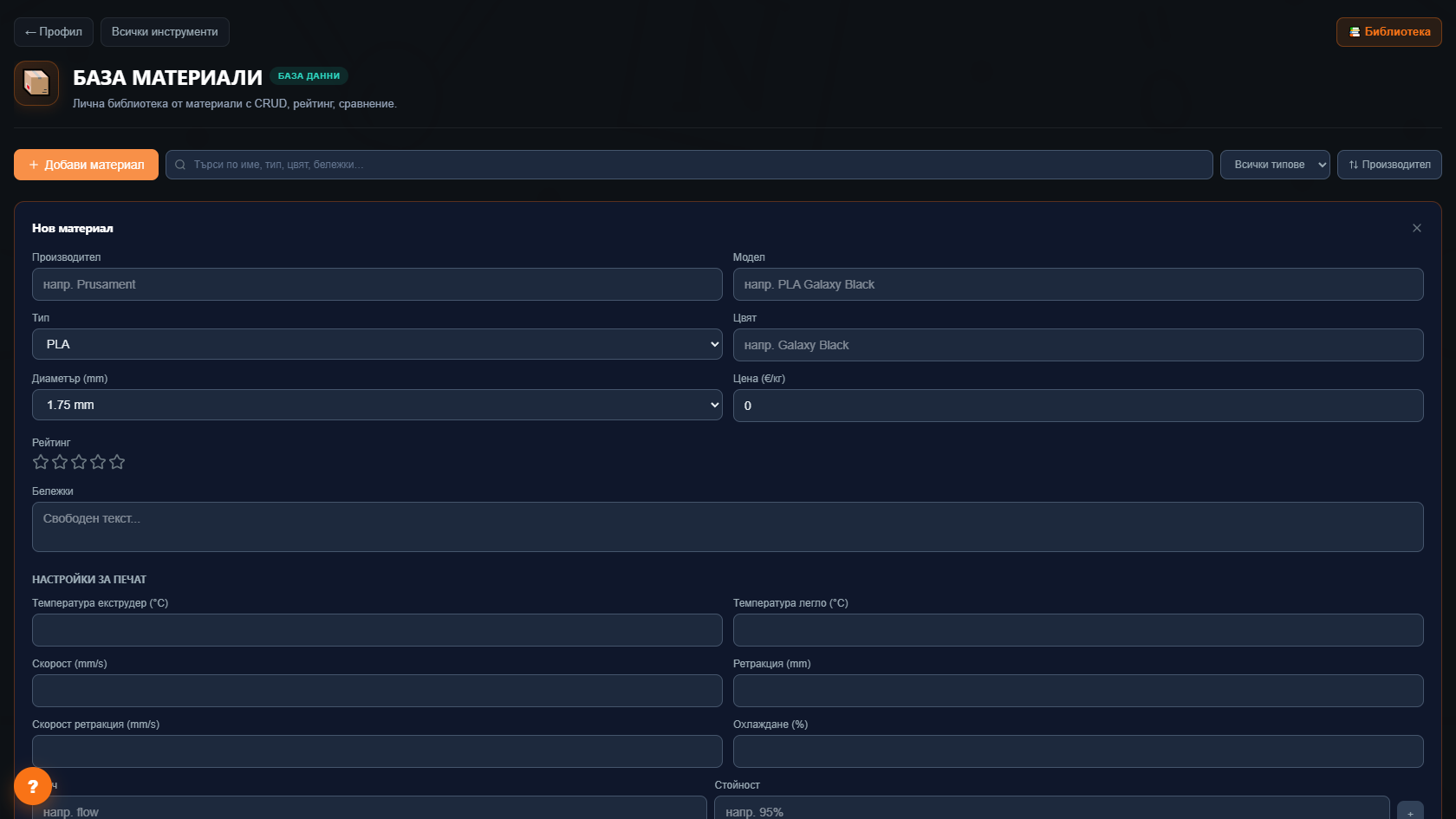
Task: Toggle sorting by Производител
Action: tap(1389, 165)
